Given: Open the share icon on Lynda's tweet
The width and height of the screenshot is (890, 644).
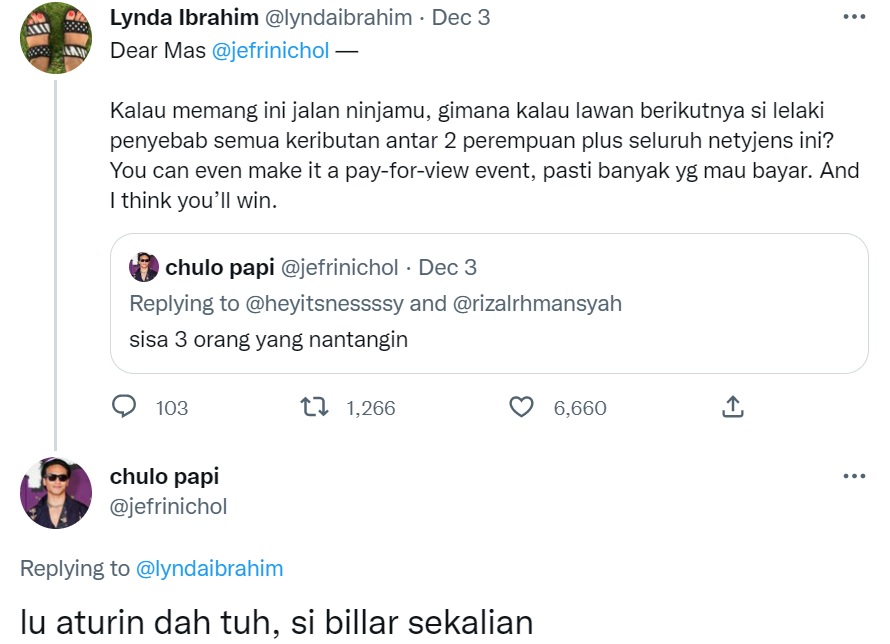Looking at the screenshot, I should coord(731,407).
